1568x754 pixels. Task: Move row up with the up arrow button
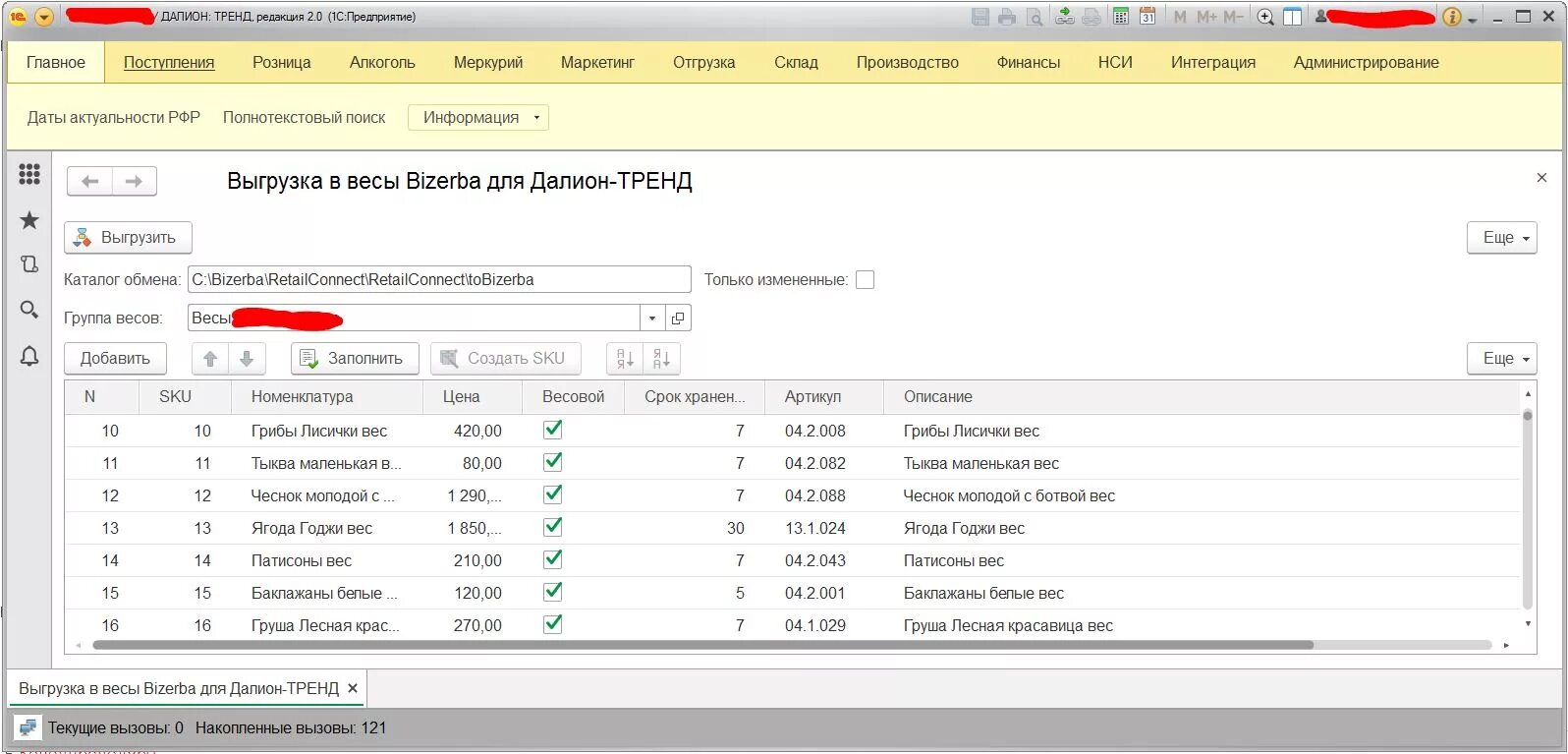(x=210, y=358)
